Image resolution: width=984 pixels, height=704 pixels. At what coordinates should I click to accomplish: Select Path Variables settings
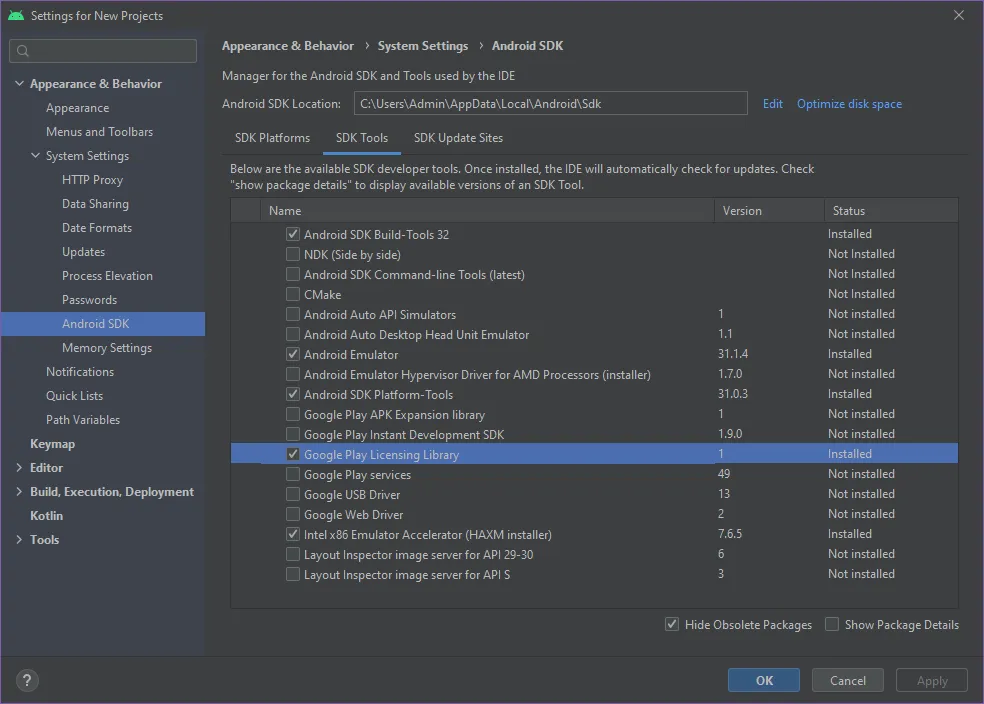coord(83,420)
